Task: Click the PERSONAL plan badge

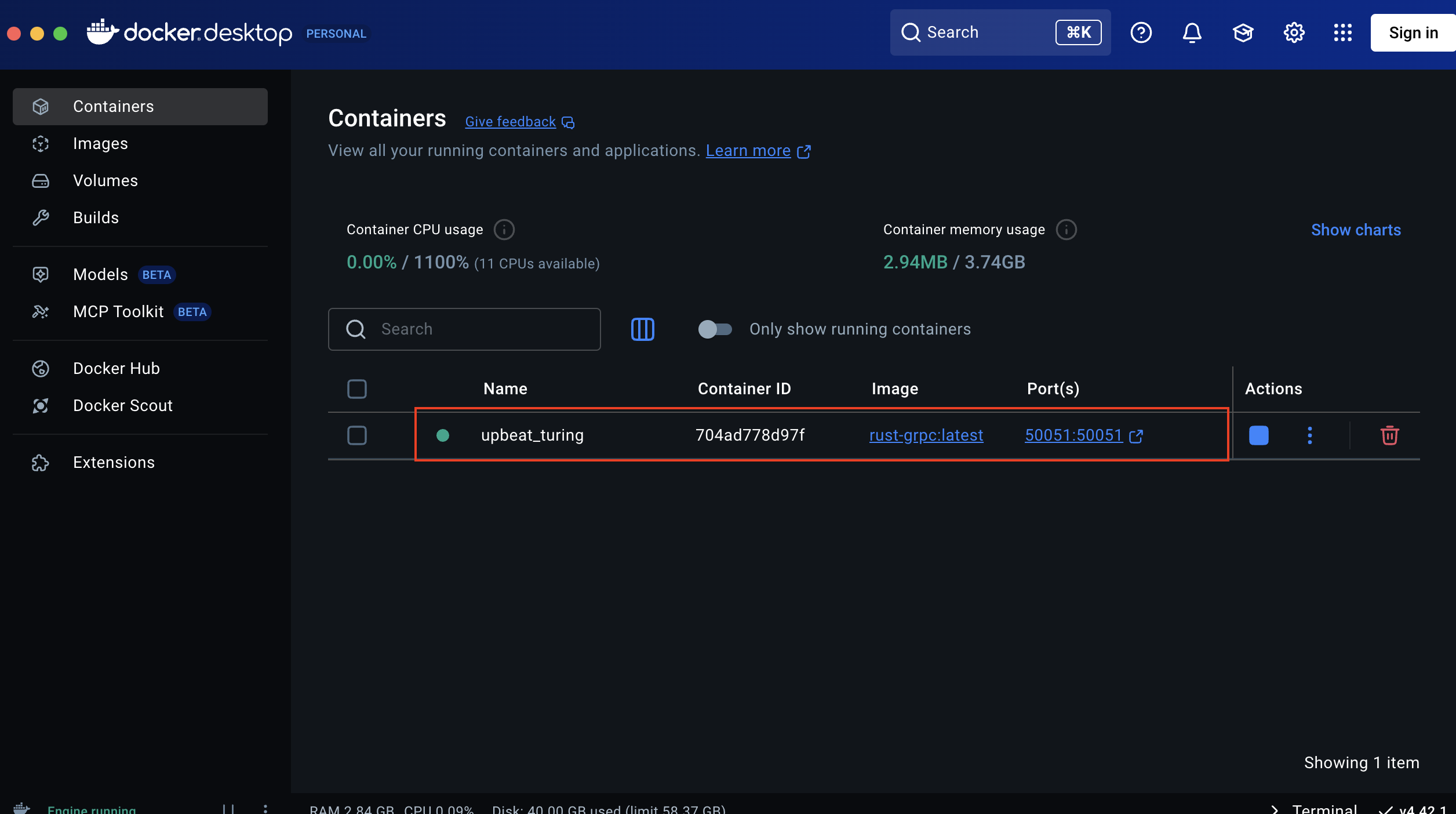Action: 336,34
